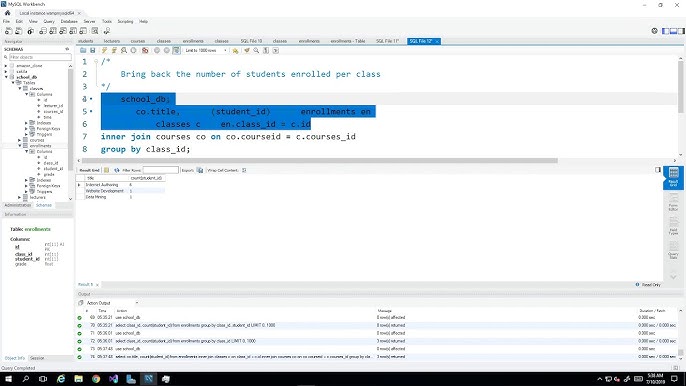This screenshot has height=386, width=686.
Task: Switch to the SQL File 10 tab
Action: tap(251, 41)
